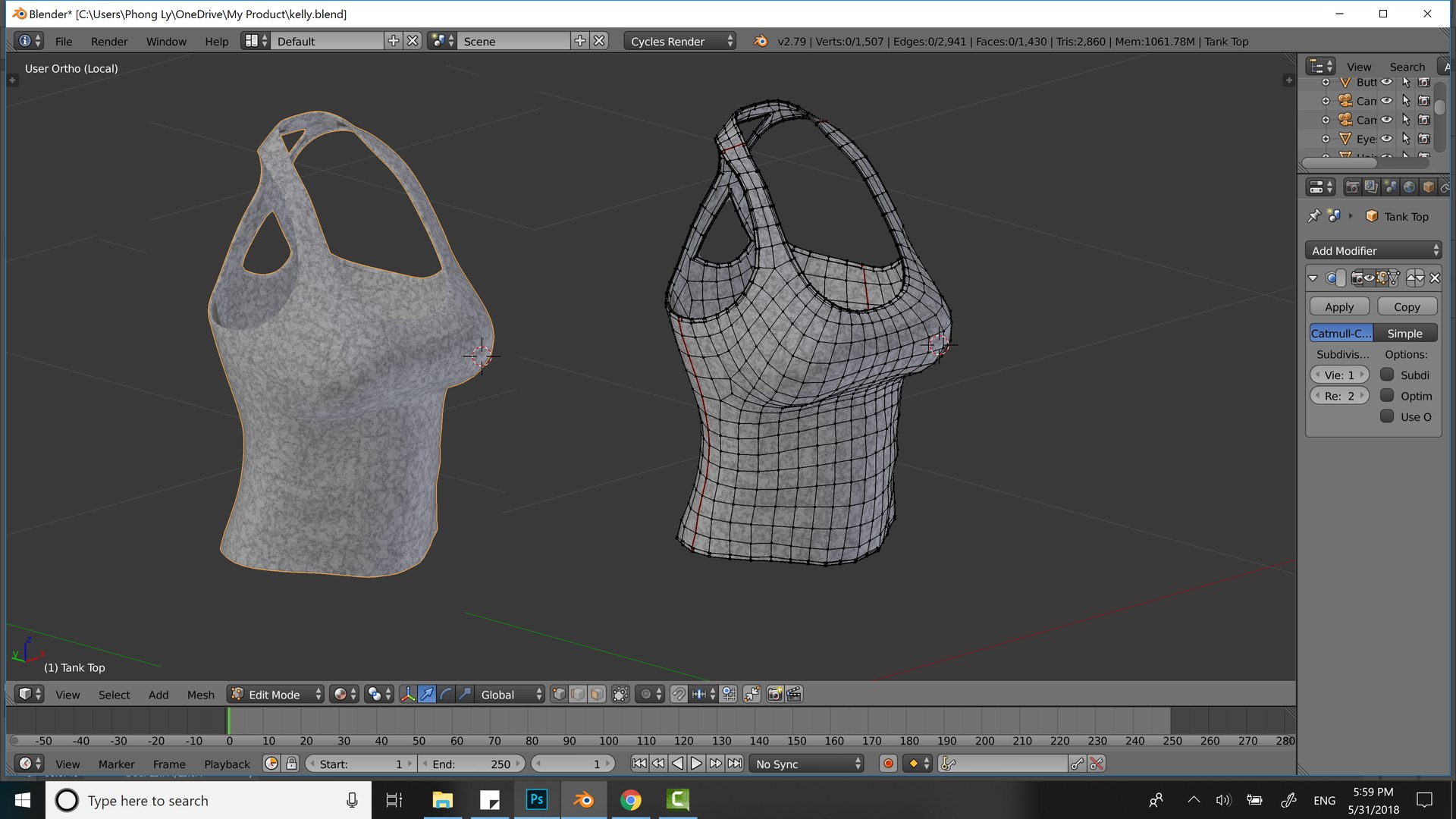
Task: Toggle Use OpenSubdiv checkbox
Action: tap(1387, 416)
